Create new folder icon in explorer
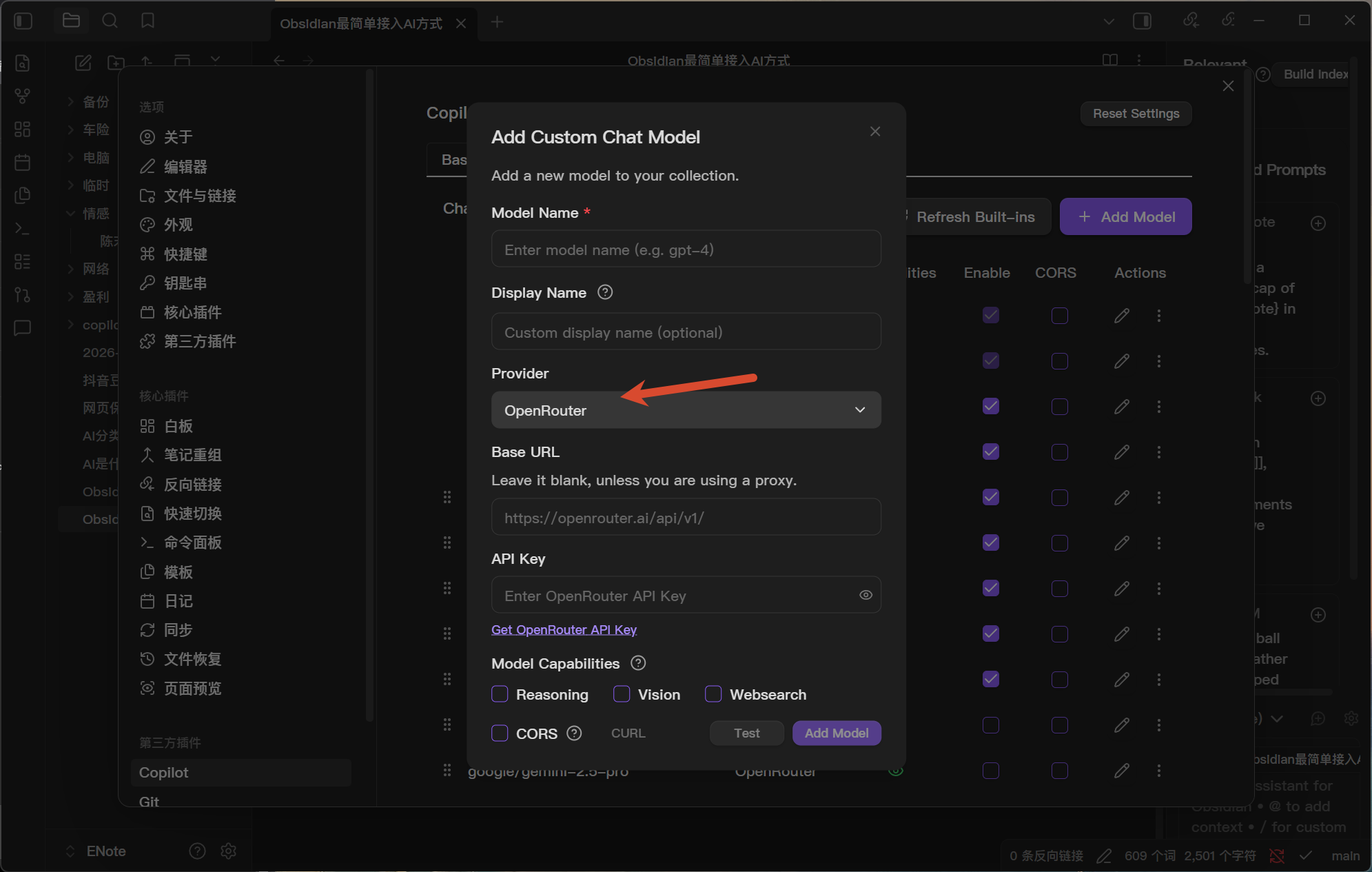The height and width of the screenshot is (872, 1372). tap(116, 62)
